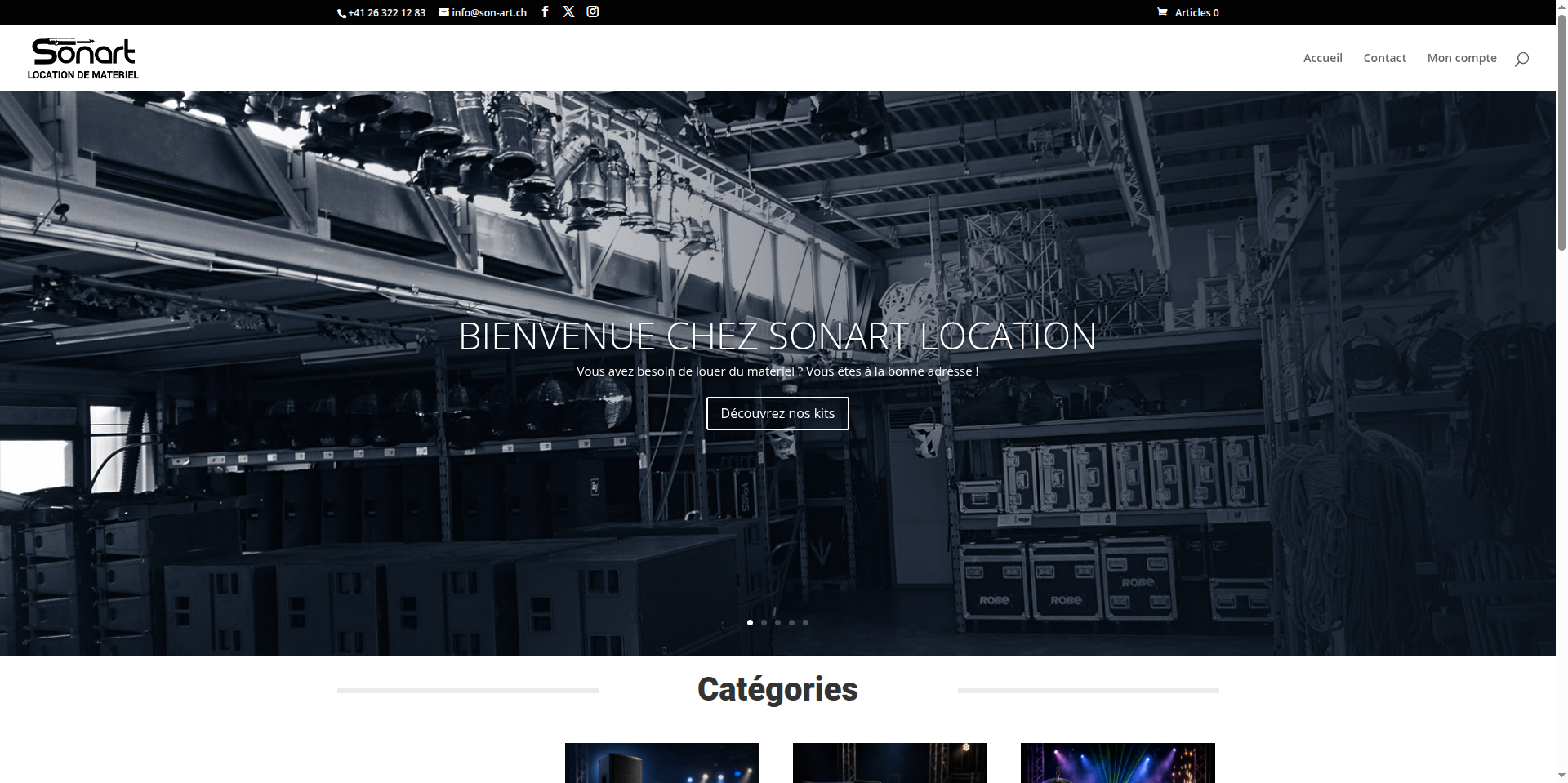Click the Catégories heading
Viewport: 1568px width, 783px height.
(777, 689)
